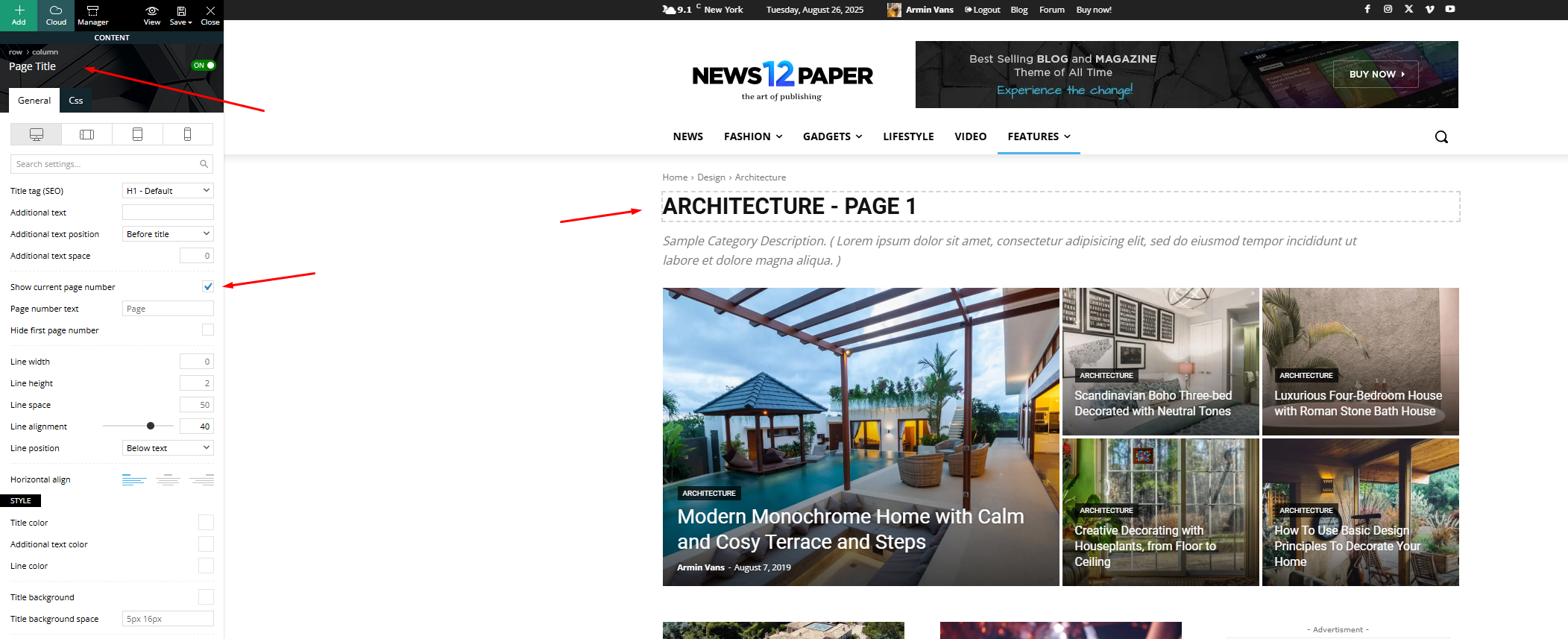Open Additional text position dropdown

[168, 234]
